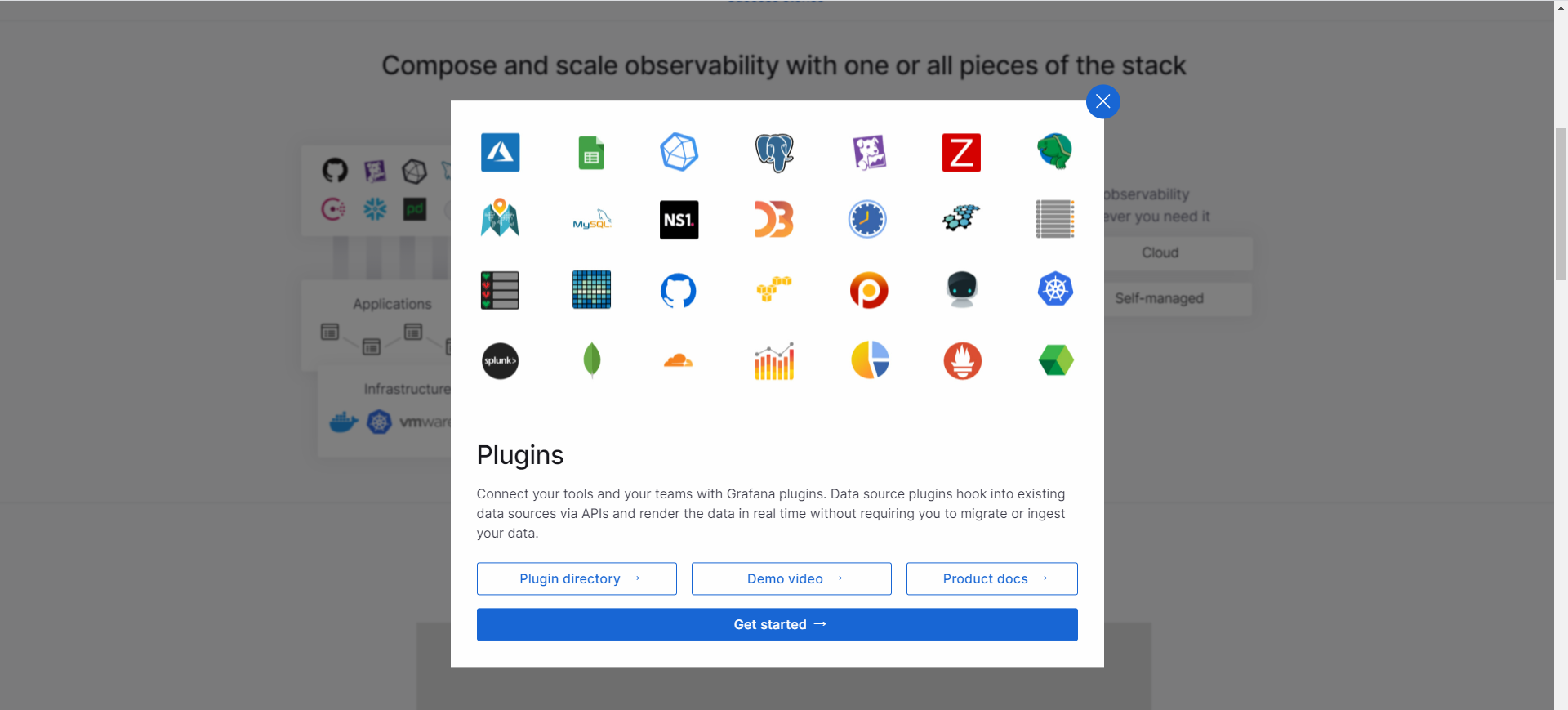
Task: Open the Splunk plugin icon
Action: tap(500, 361)
